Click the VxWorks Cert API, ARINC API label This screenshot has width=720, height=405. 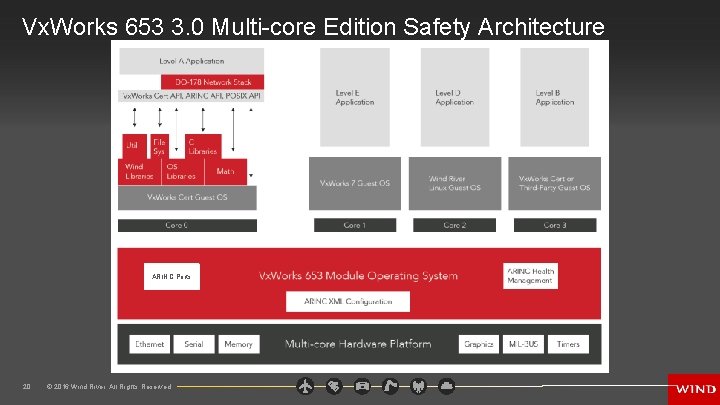(191, 96)
